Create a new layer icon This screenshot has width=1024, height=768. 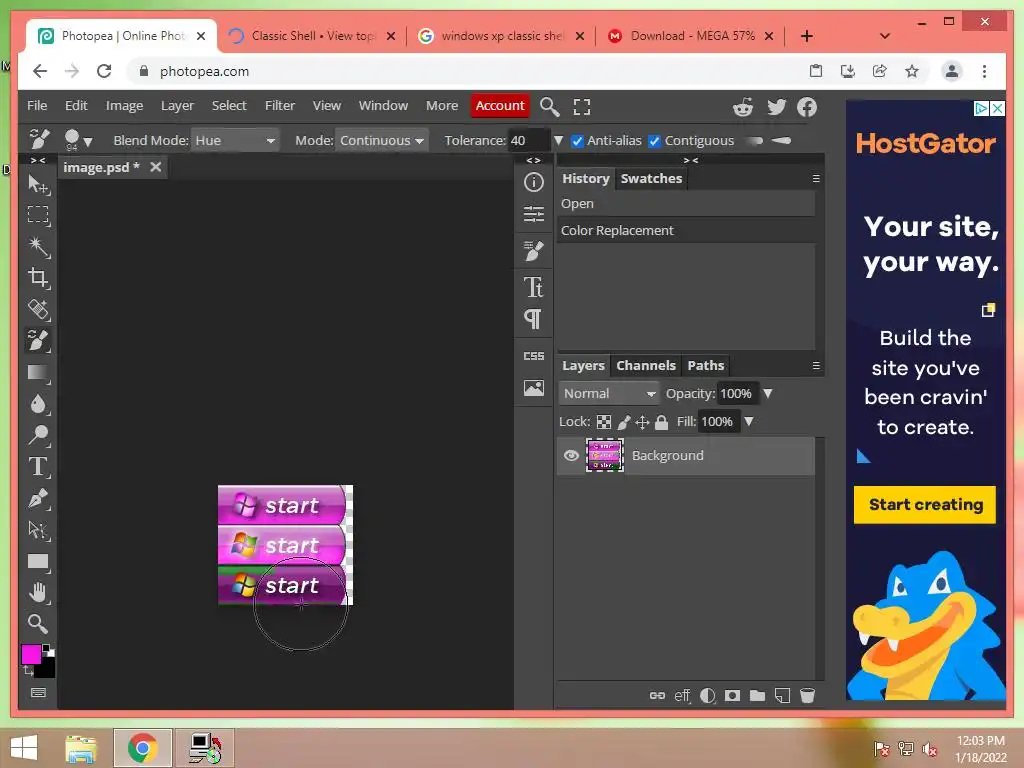782,696
